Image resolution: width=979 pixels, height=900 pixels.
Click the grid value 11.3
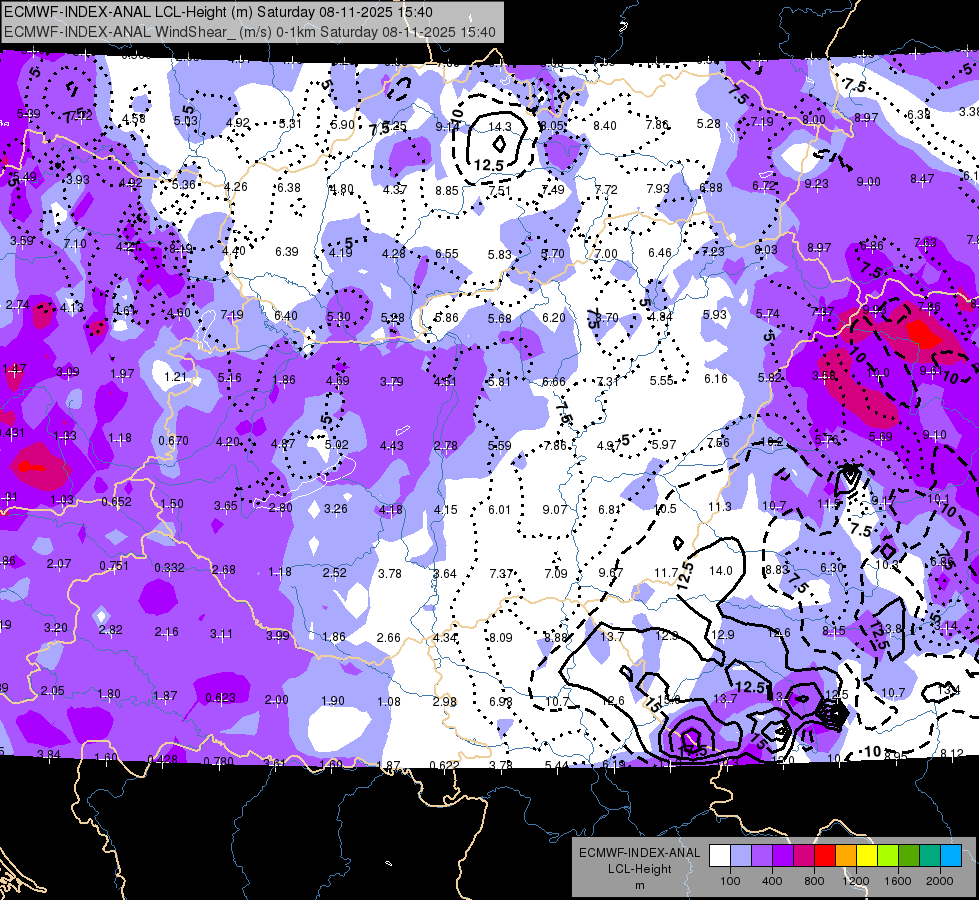click(x=719, y=507)
